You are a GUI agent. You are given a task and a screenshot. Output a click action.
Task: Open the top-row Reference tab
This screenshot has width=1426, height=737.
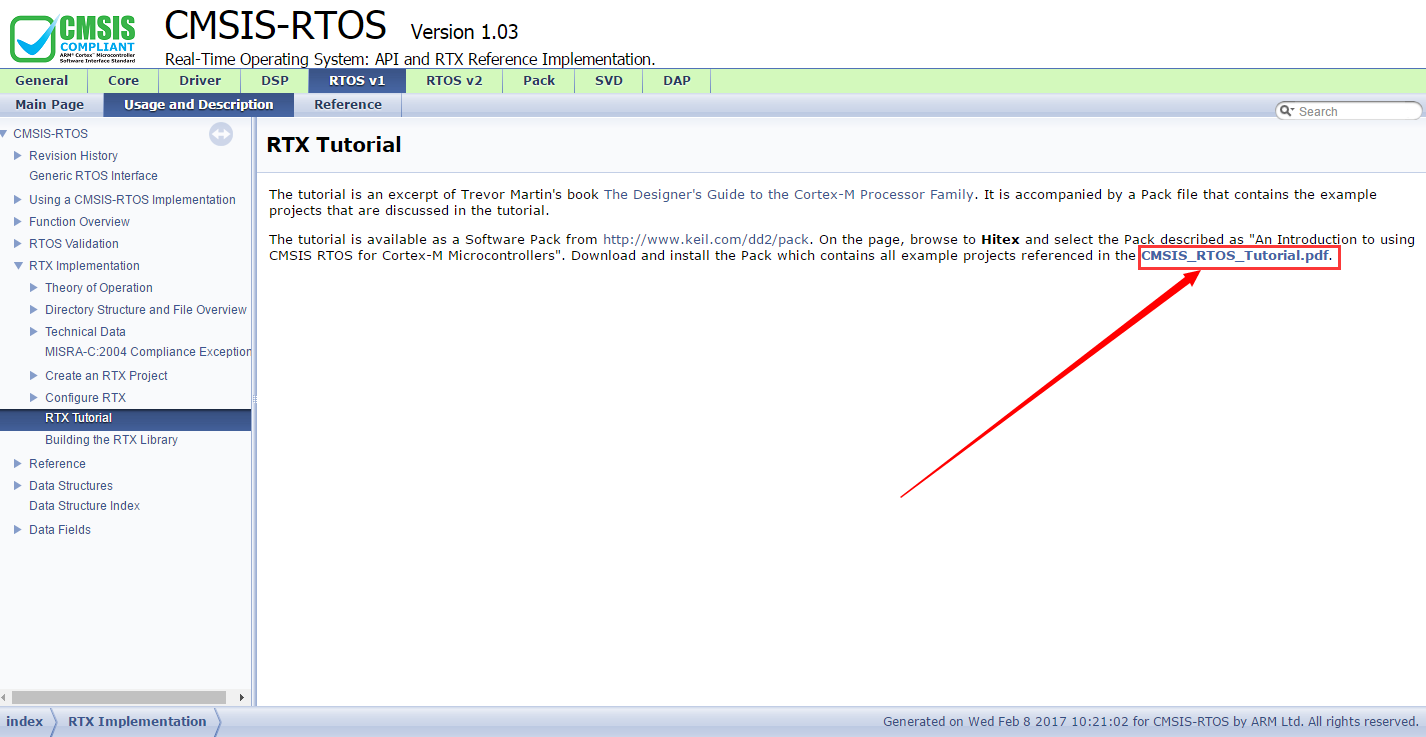[348, 105]
